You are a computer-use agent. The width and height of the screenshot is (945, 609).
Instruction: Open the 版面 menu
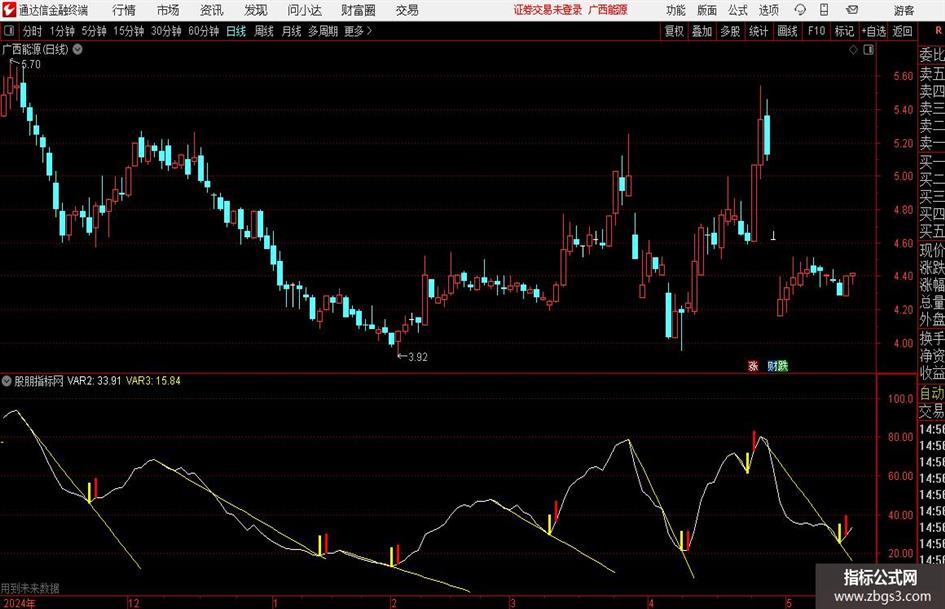click(x=707, y=10)
